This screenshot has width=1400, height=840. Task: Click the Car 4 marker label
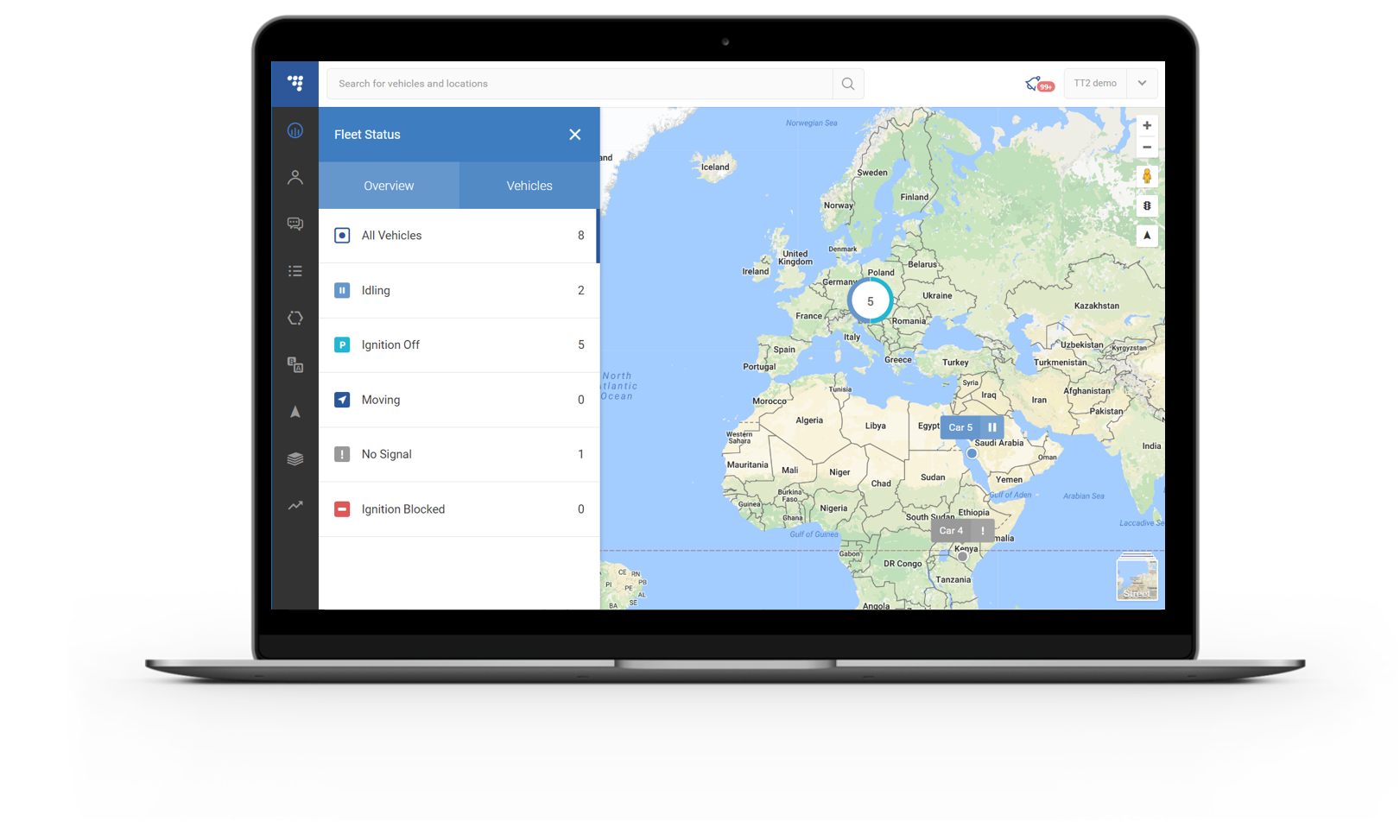(x=952, y=531)
